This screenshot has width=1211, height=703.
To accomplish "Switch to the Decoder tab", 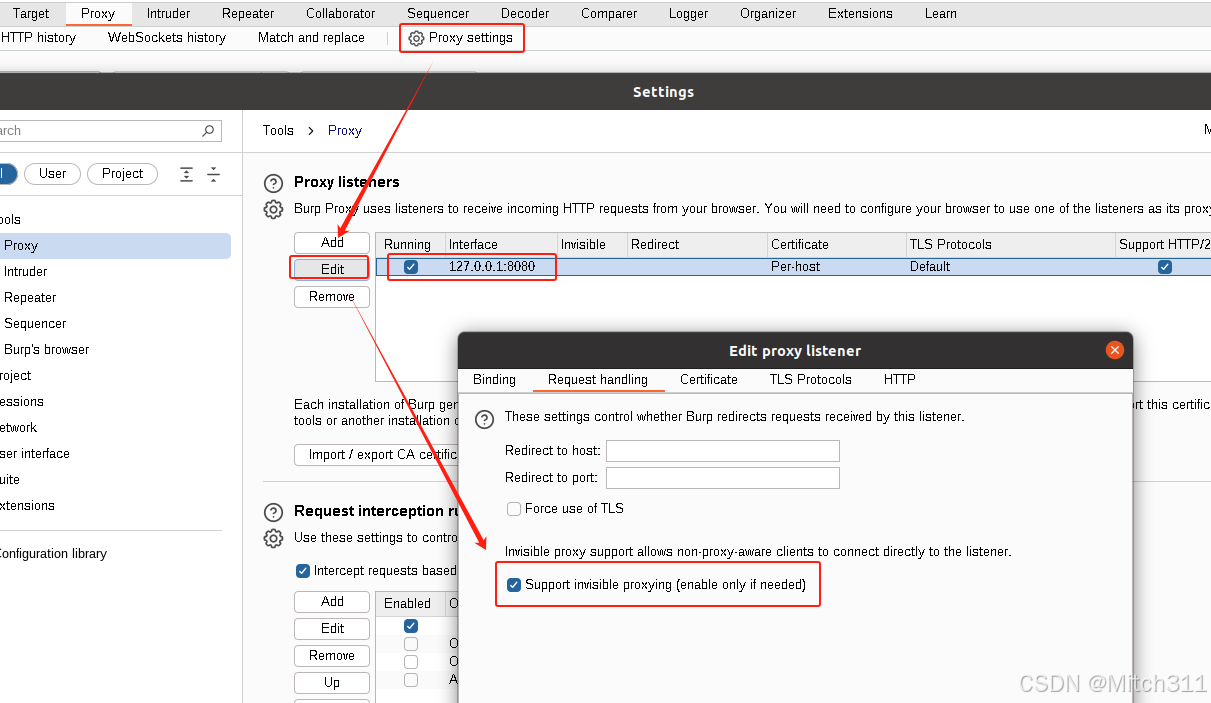I will tap(525, 14).
